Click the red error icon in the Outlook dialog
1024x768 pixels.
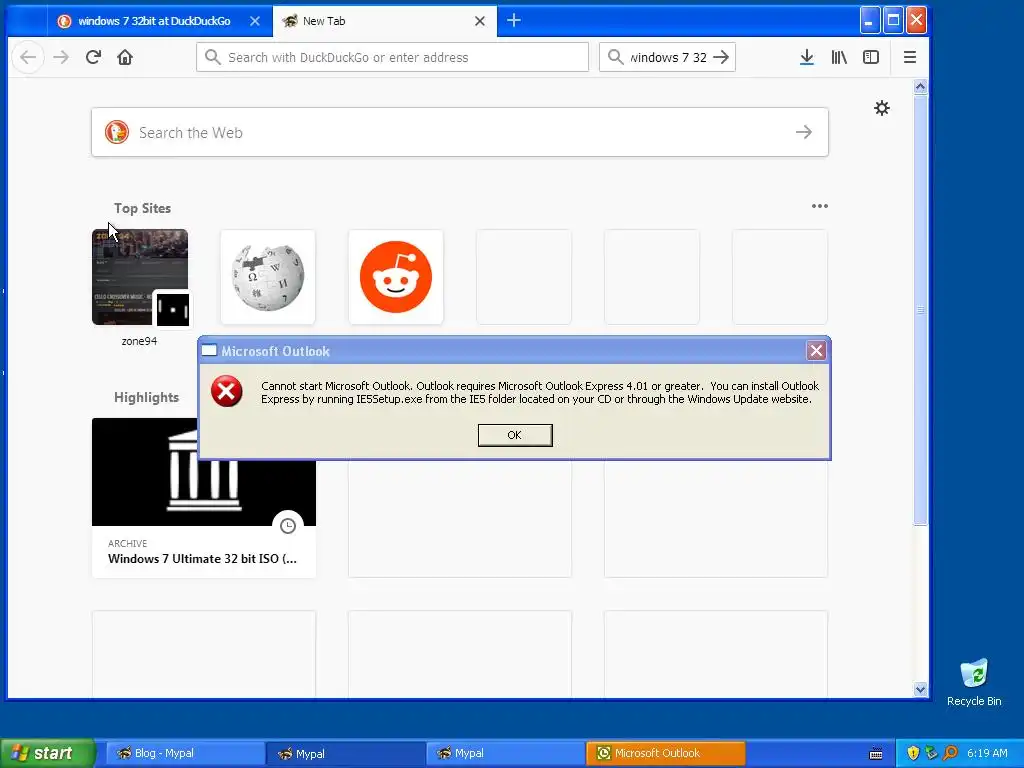(227, 391)
